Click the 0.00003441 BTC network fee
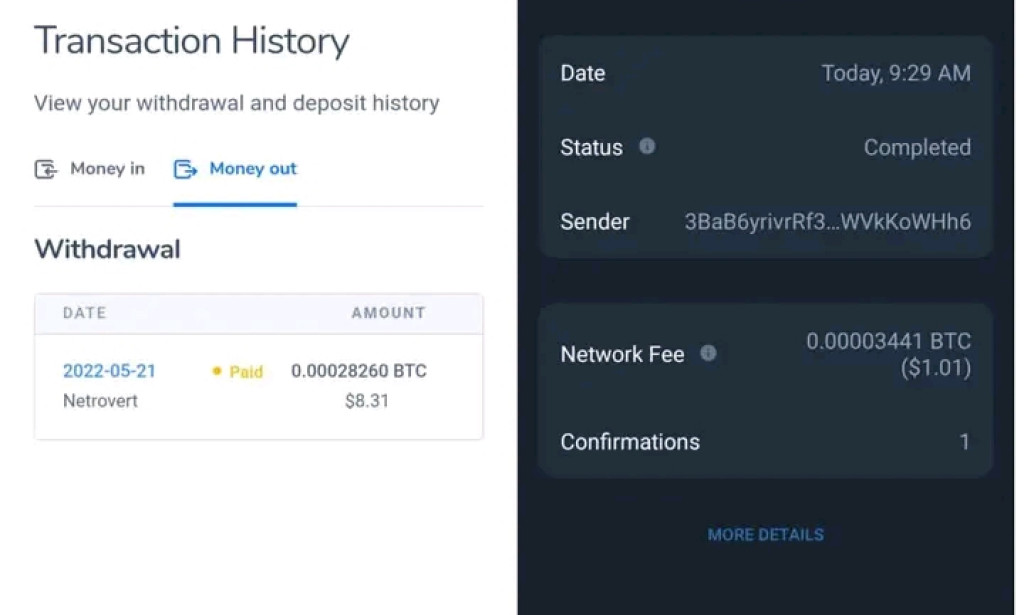1024x615 pixels. [x=889, y=341]
